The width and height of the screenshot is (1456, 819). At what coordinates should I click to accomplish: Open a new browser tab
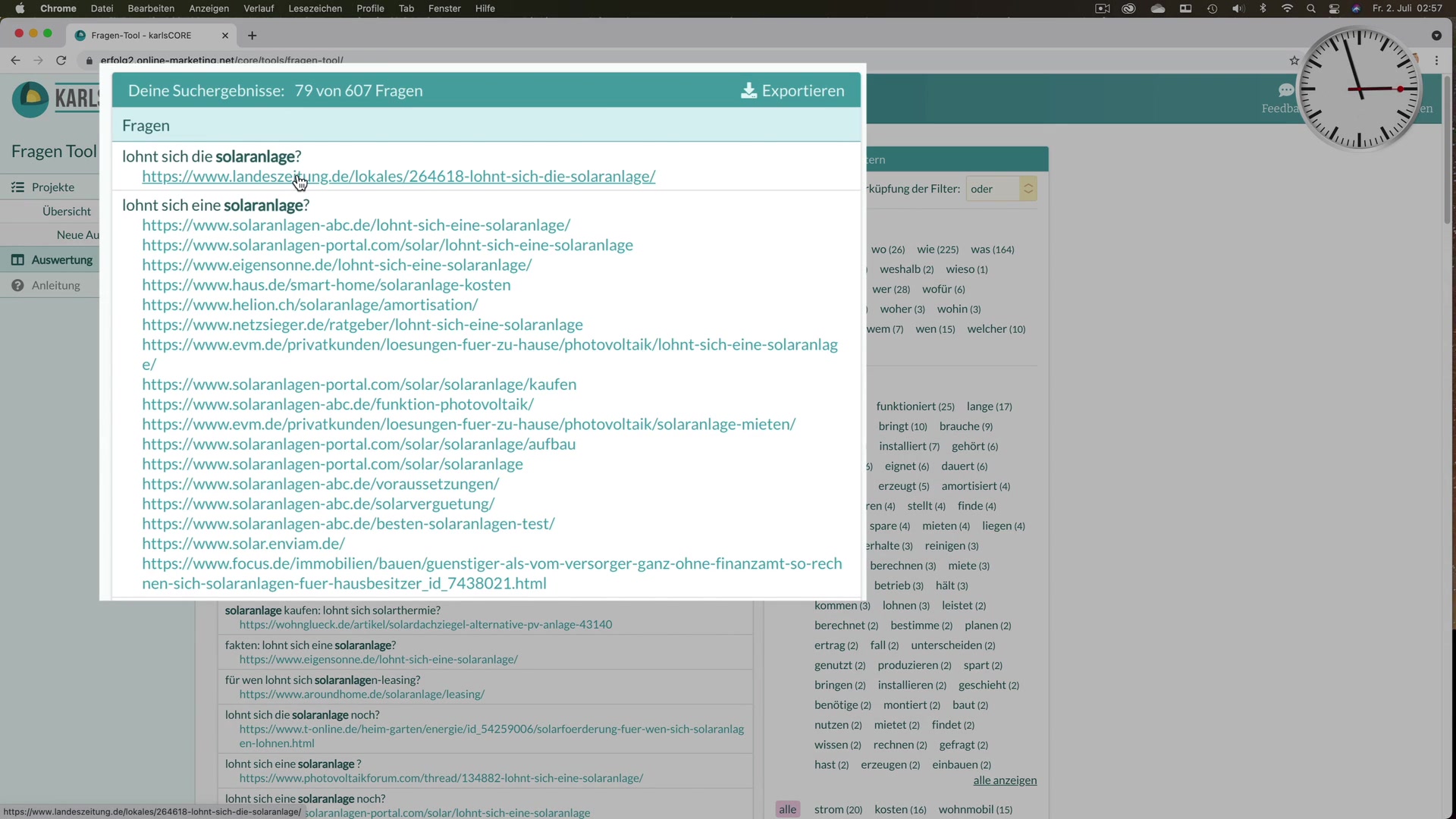point(252,36)
